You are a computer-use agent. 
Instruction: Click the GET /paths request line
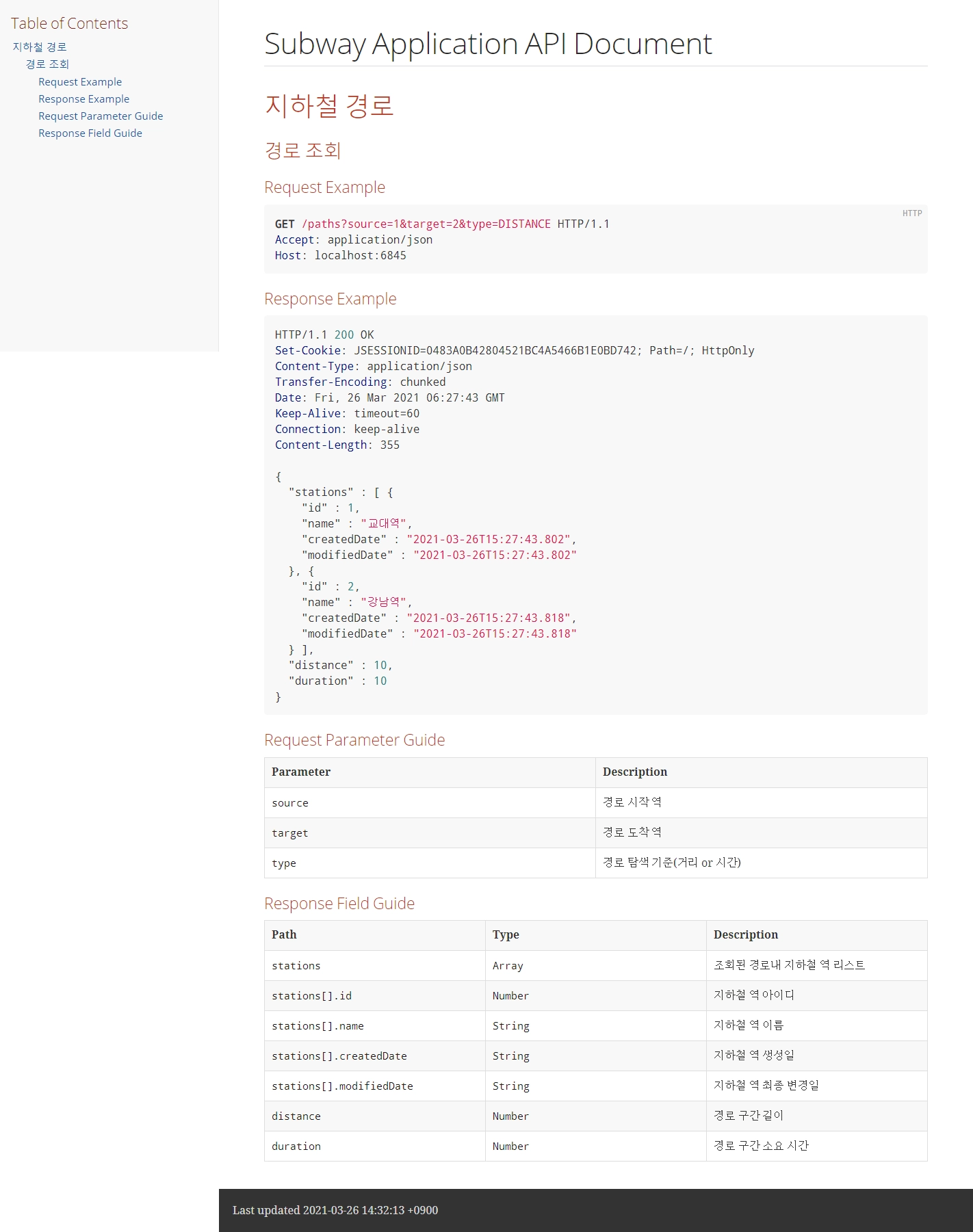pos(441,224)
